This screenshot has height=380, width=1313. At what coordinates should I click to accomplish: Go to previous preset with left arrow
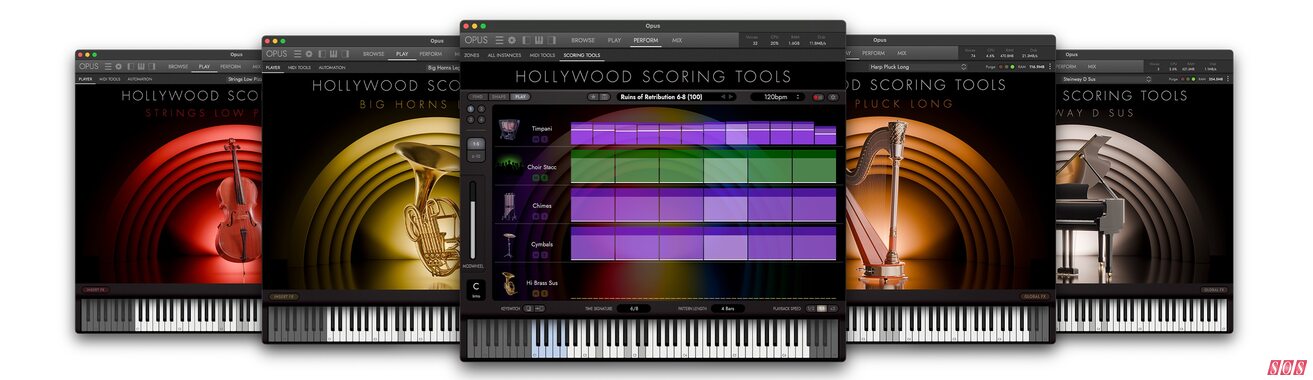(723, 97)
